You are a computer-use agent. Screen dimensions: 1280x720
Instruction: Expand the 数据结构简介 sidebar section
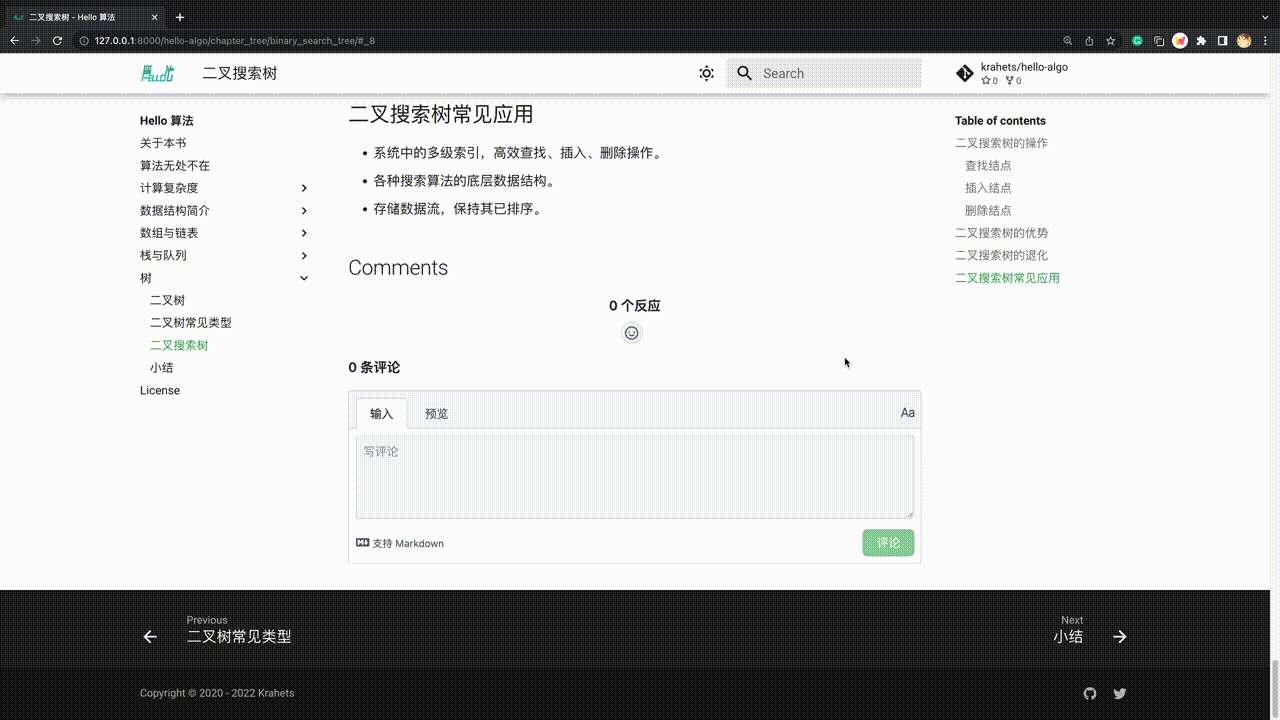304,211
